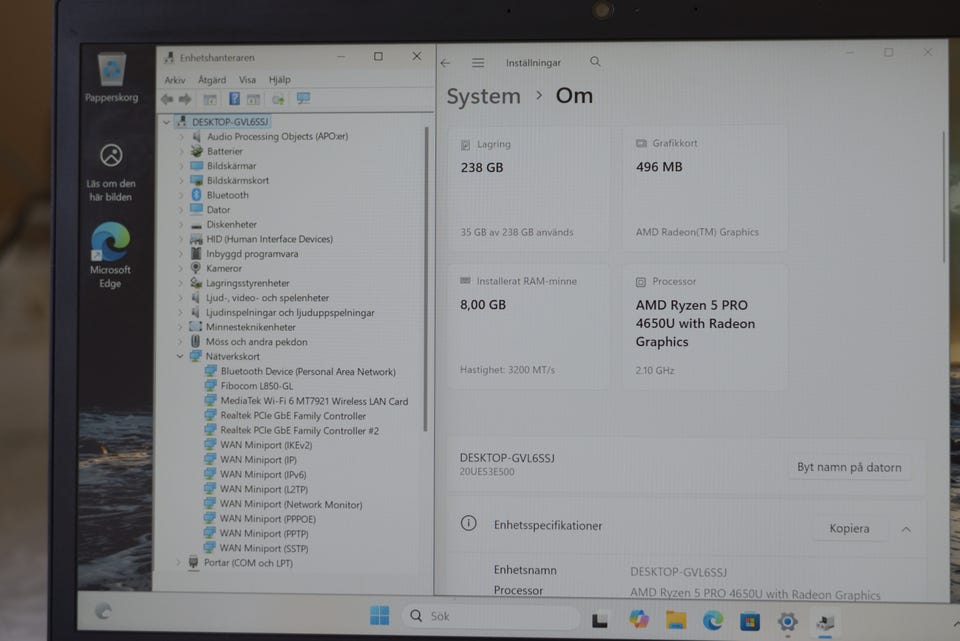Select 'Realtek PCIe GbE Family Controller #2'
This screenshot has width=960, height=641.
point(299,430)
